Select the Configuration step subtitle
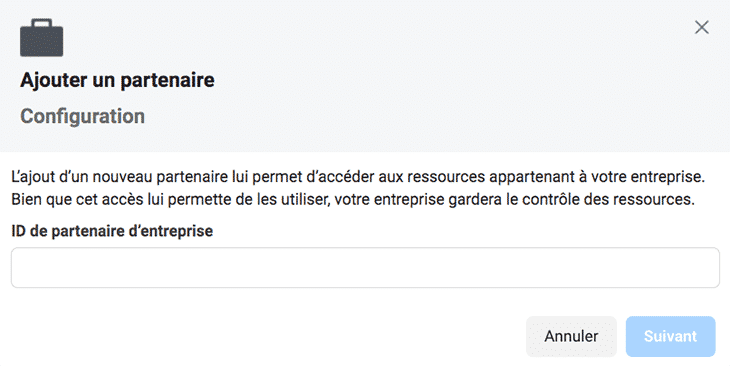 [x=82, y=116]
